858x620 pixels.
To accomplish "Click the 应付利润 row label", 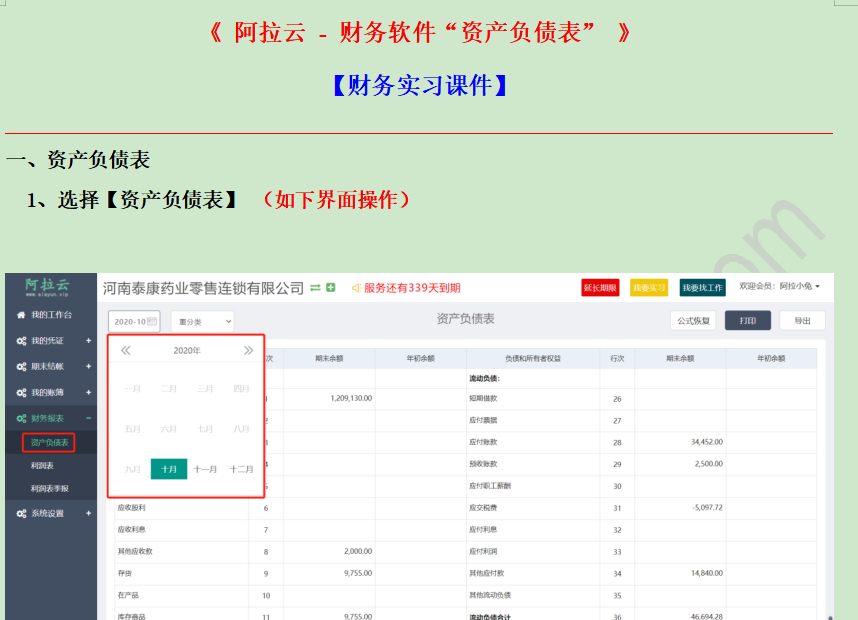I will (x=483, y=551).
